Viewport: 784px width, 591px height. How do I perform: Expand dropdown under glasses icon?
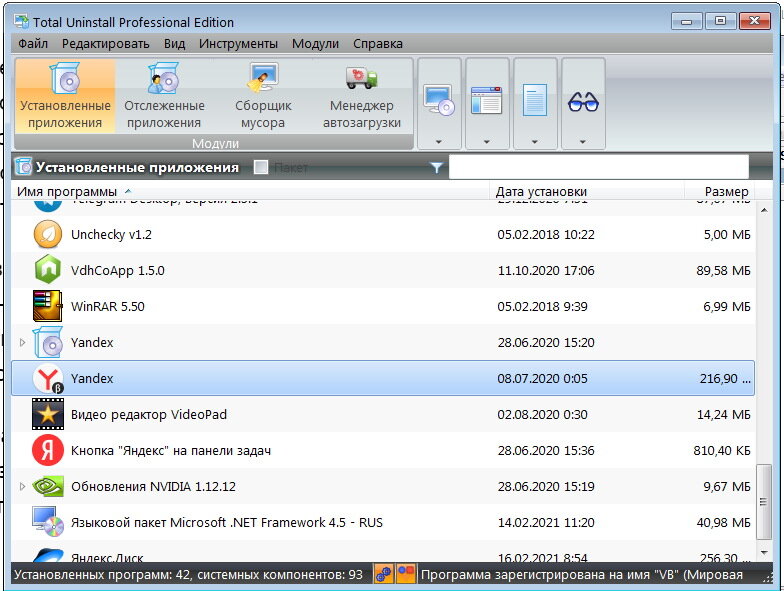582,142
